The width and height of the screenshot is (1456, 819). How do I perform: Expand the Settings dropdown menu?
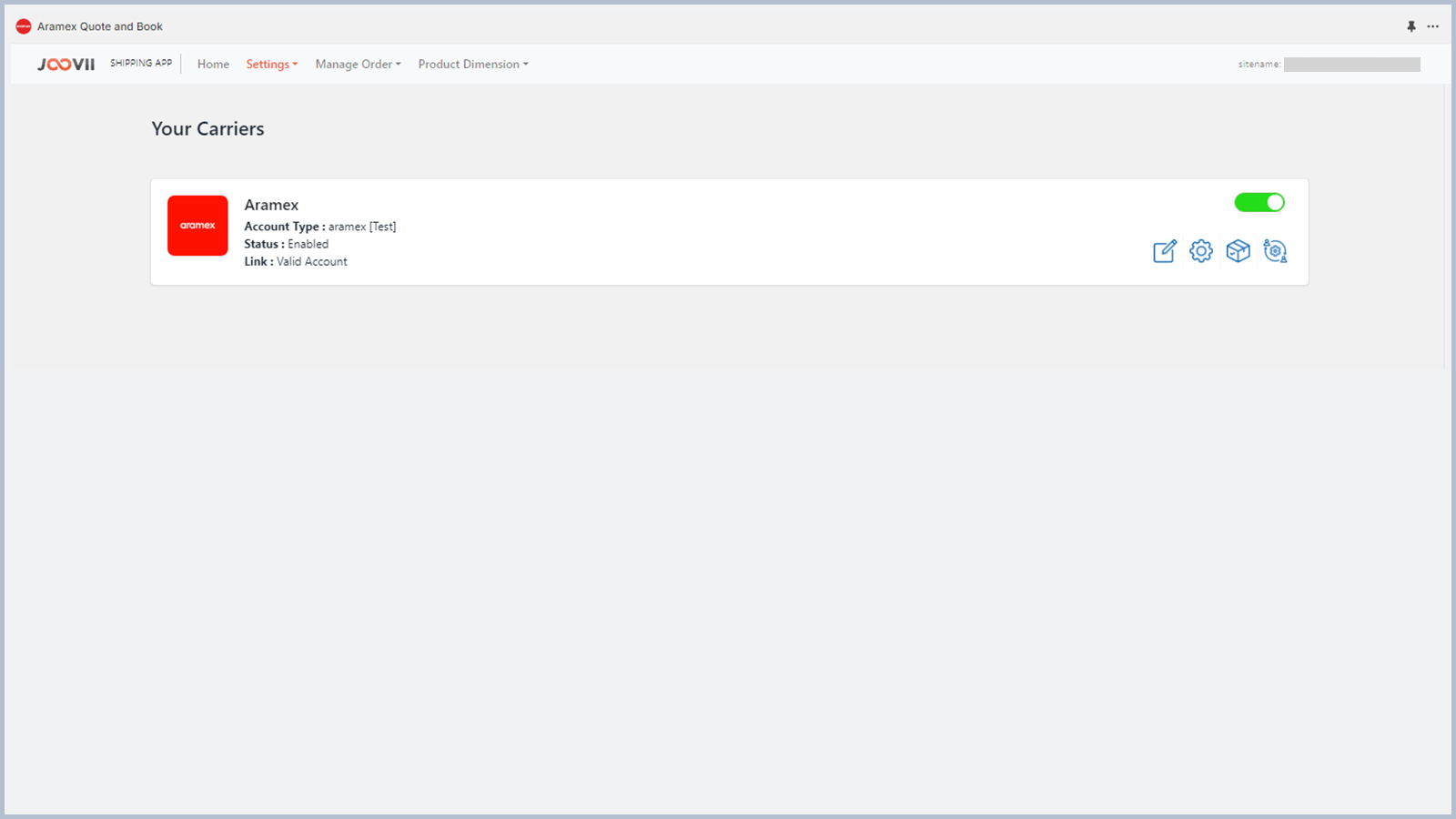[x=271, y=65]
